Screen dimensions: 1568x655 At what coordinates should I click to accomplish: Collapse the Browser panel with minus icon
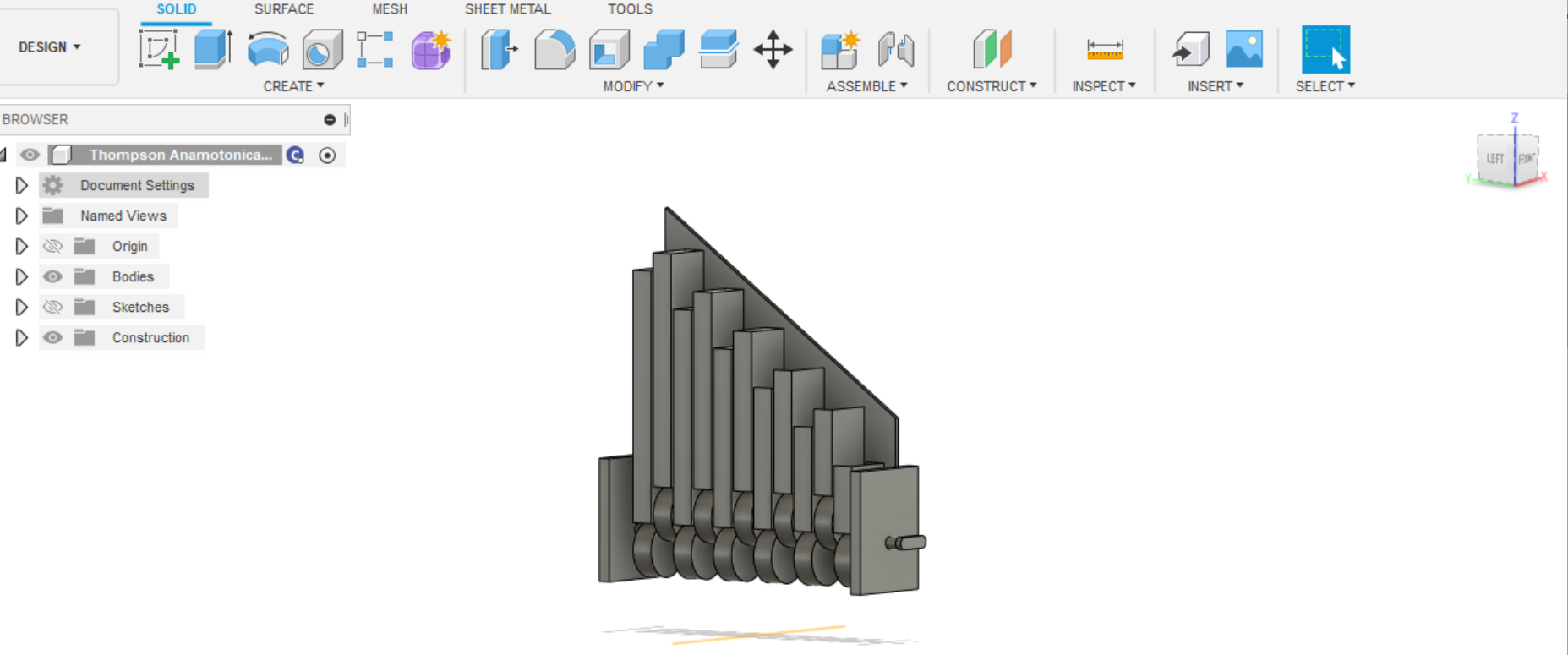coord(330,120)
